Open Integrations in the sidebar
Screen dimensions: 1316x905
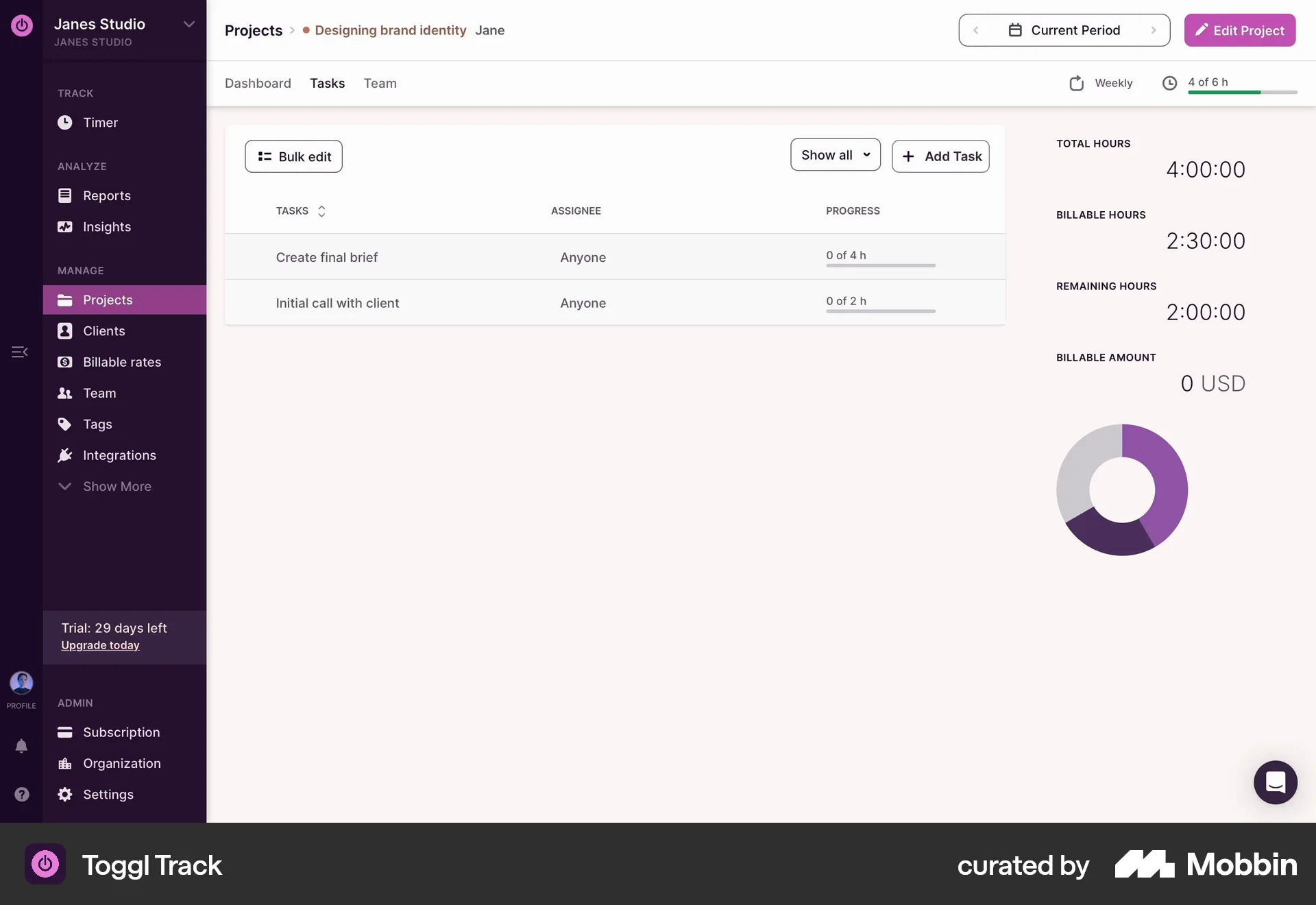click(119, 455)
